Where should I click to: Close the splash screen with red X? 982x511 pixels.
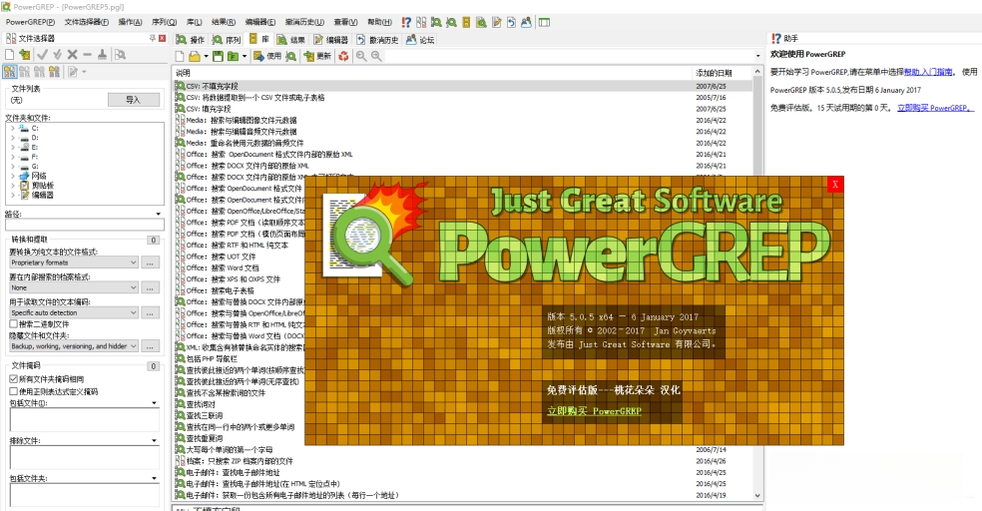click(x=835, y=184)
